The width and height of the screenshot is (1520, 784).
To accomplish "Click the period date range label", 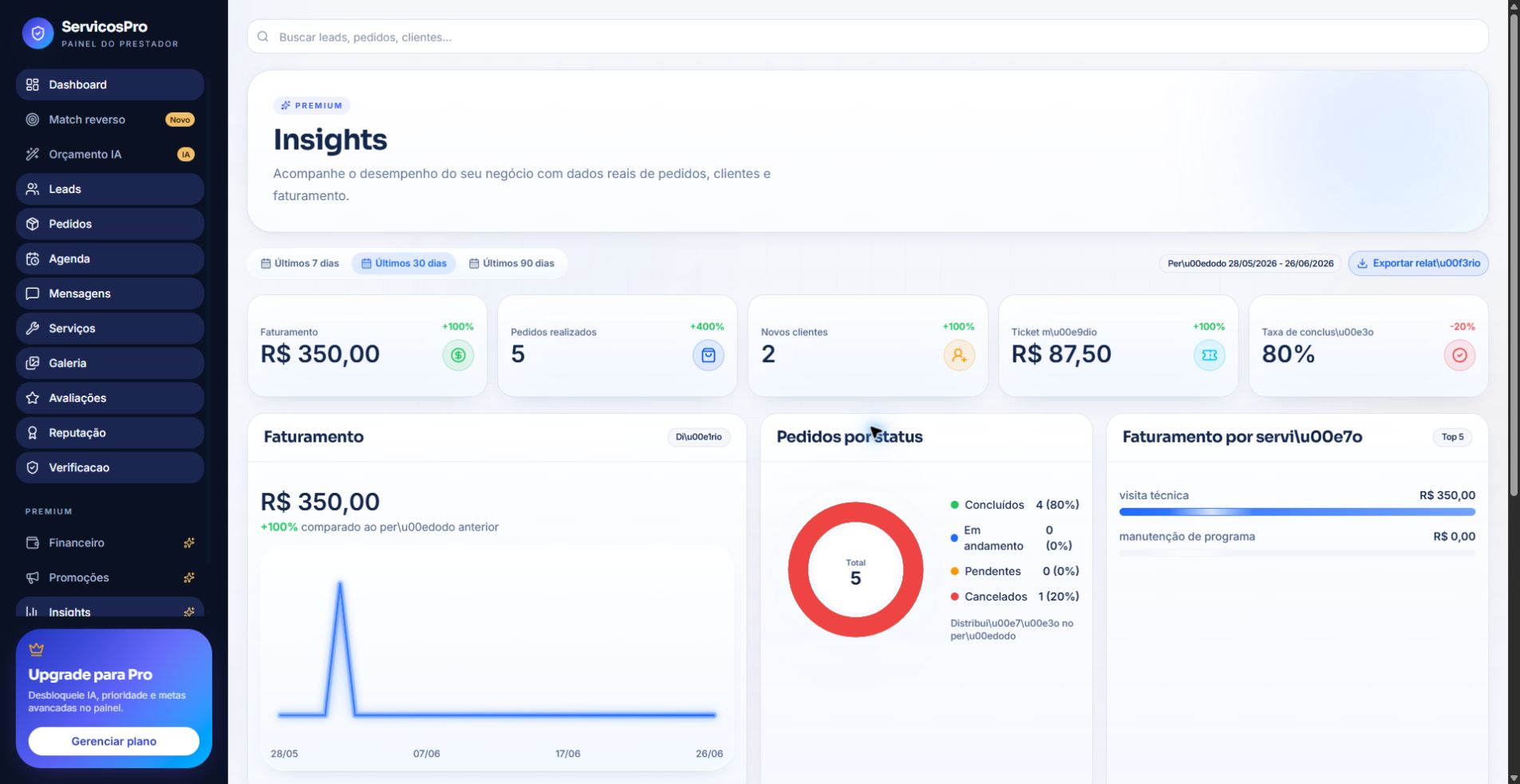I will (x=1250, y=263).
